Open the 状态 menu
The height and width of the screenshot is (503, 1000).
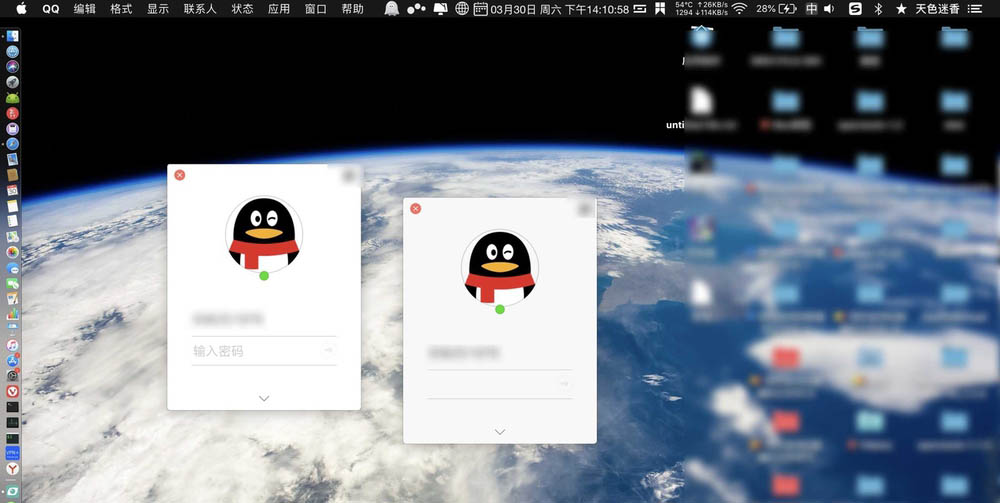coord(242,9)
